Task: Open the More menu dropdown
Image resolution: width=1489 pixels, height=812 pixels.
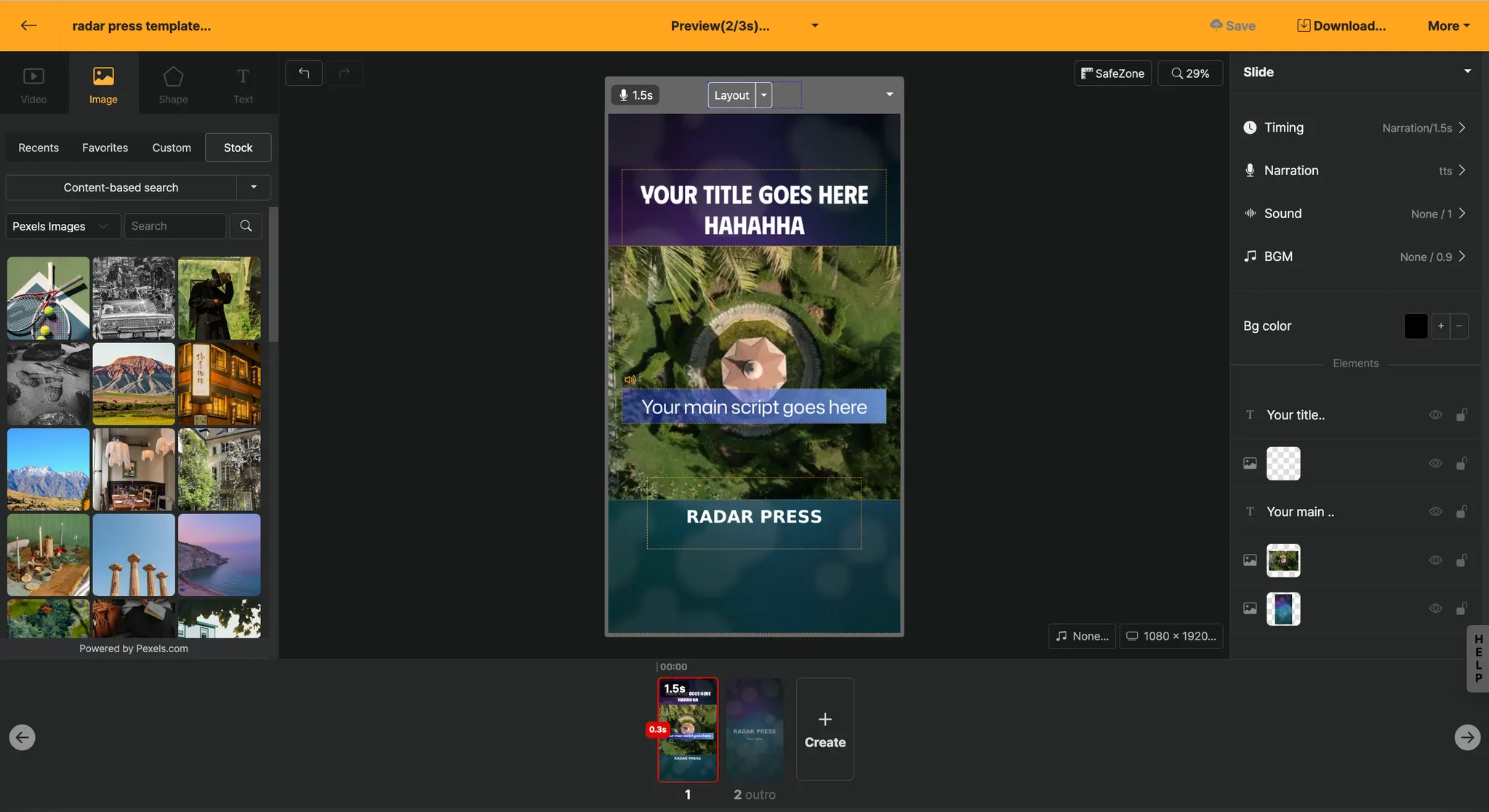Action: click(x=1448, y=25)
